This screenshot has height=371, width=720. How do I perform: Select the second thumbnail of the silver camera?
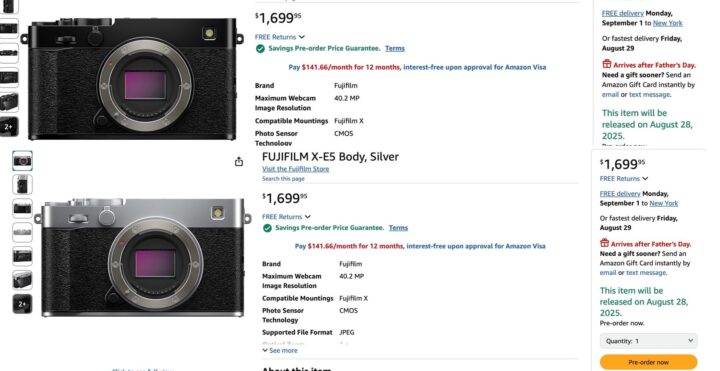[22, 185]
